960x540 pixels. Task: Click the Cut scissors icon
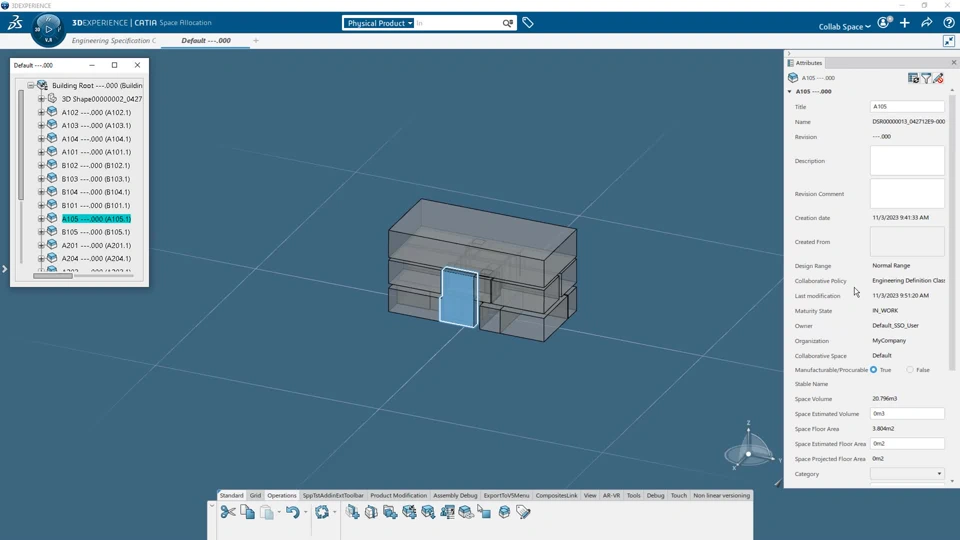tap(228, 512)
